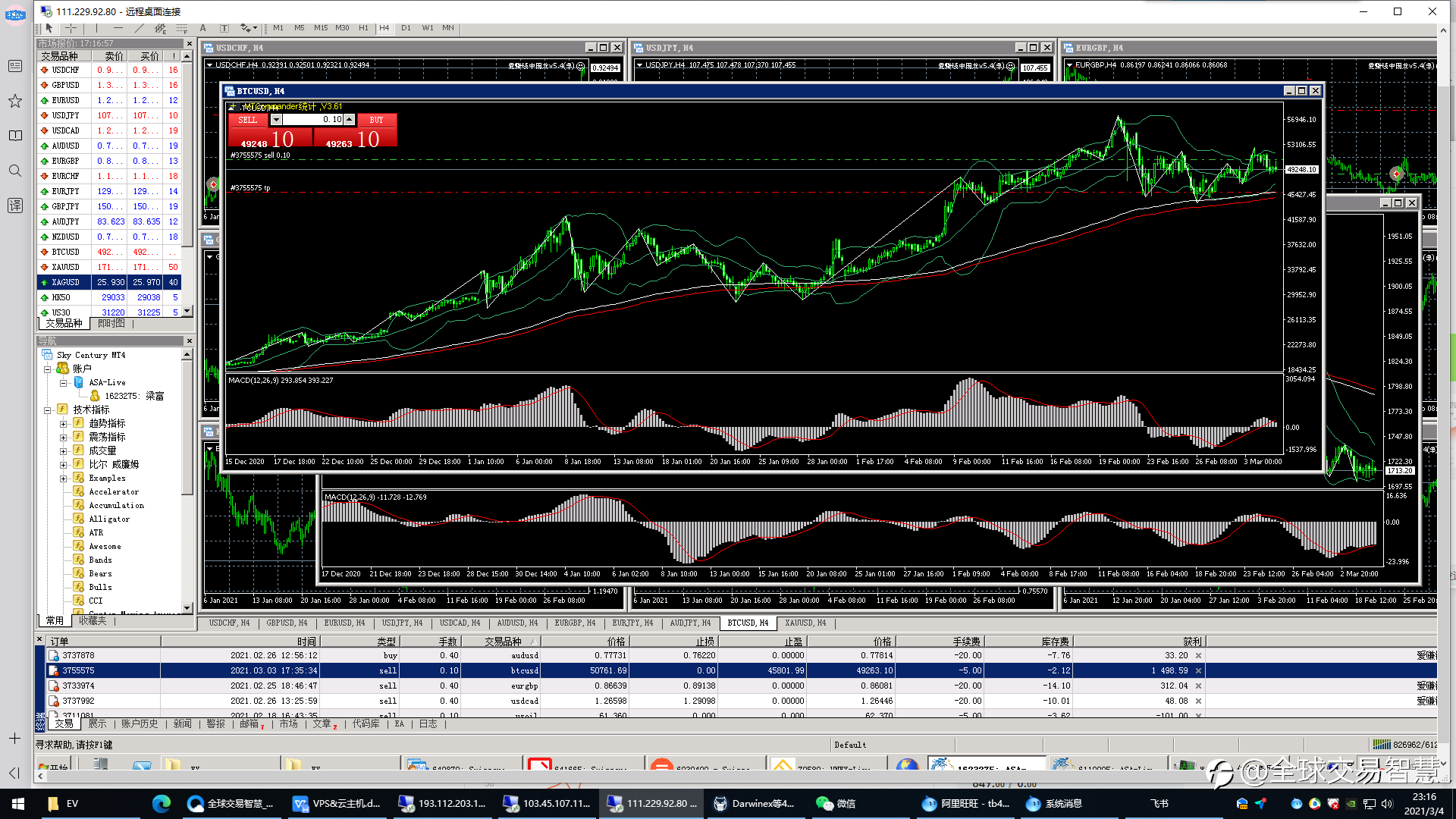This screenshot has width=1456, height=819.
Task: Close order 3737878 via its X icon
Action: click(1198, 655)
